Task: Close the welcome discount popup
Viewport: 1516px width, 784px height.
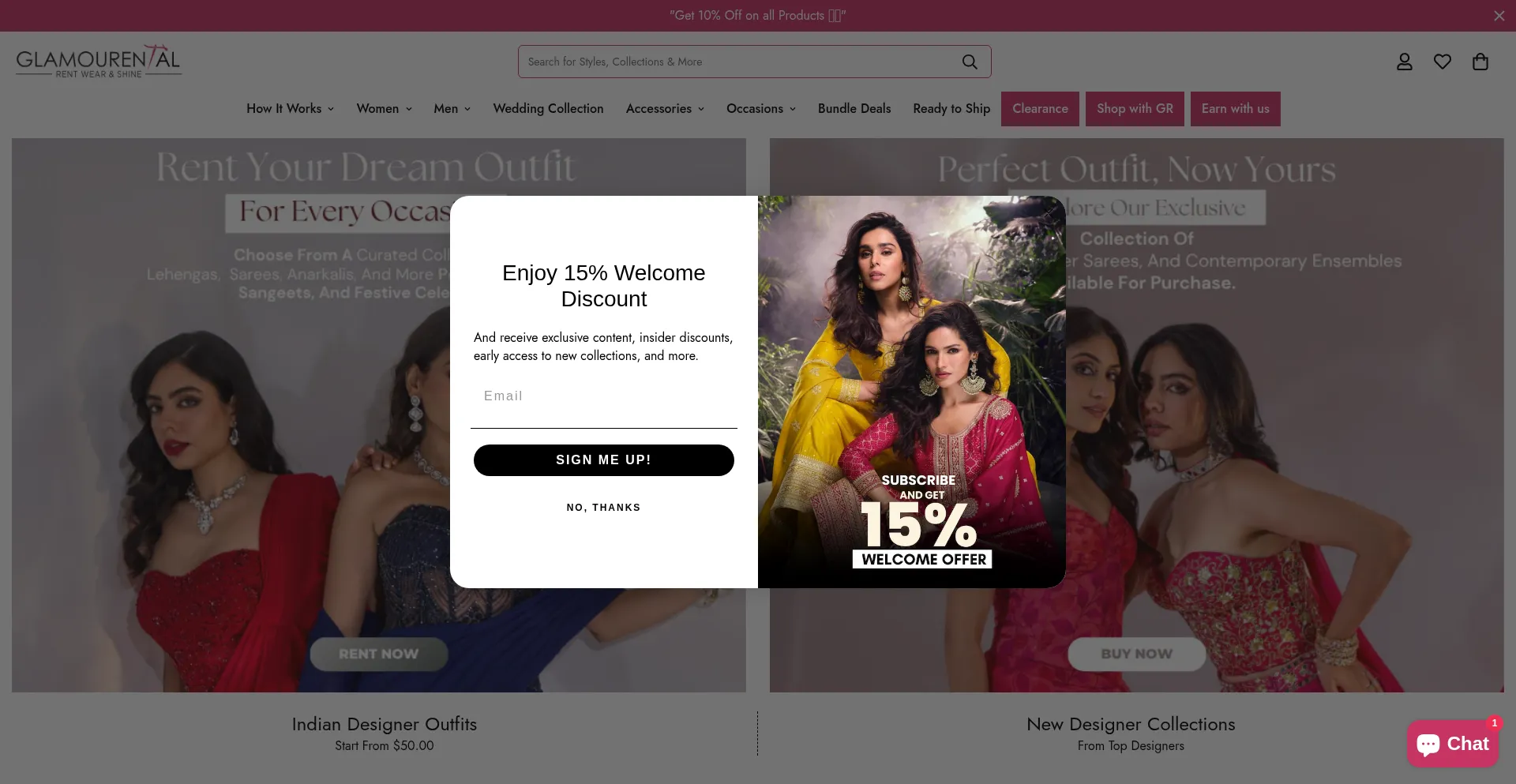Action: pos(1049,213)
